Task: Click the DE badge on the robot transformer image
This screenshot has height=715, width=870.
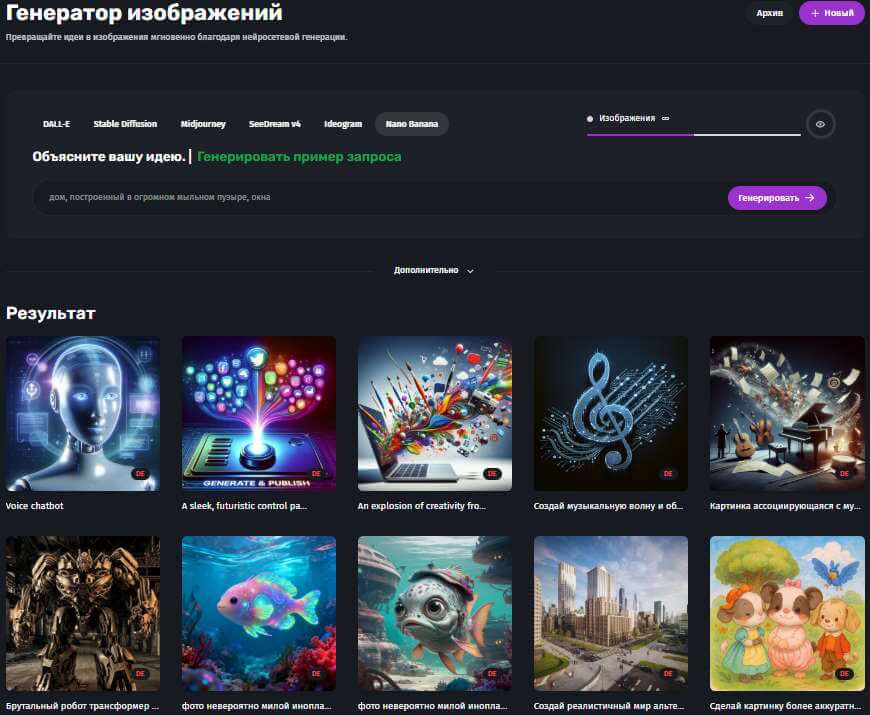Action: [x=139, y=674]
